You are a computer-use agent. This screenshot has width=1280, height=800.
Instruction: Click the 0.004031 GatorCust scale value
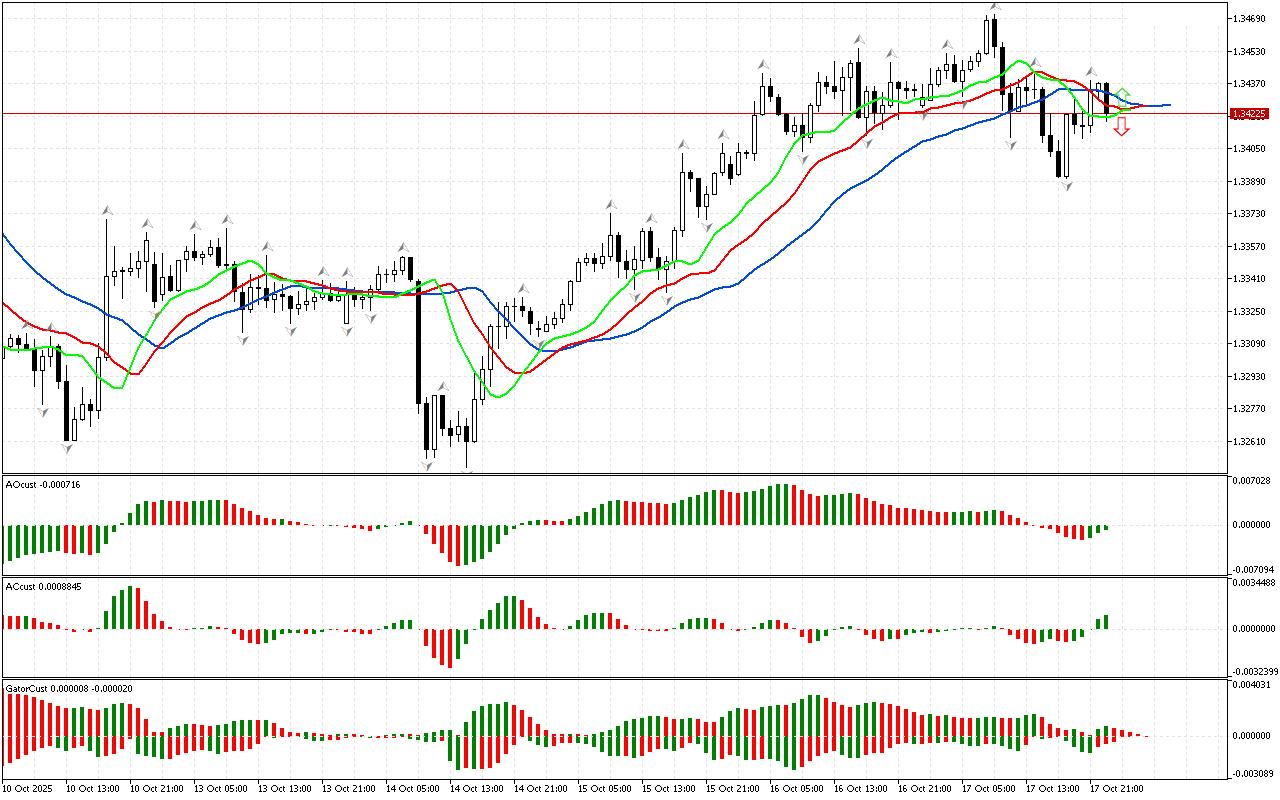coord(1254,685)
